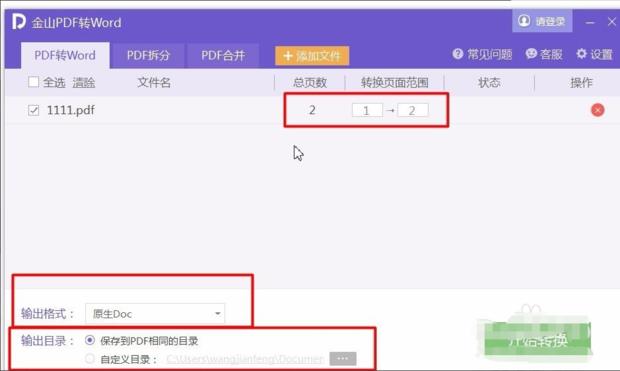
Task: Click the 状态 column header
Action: 489,83
